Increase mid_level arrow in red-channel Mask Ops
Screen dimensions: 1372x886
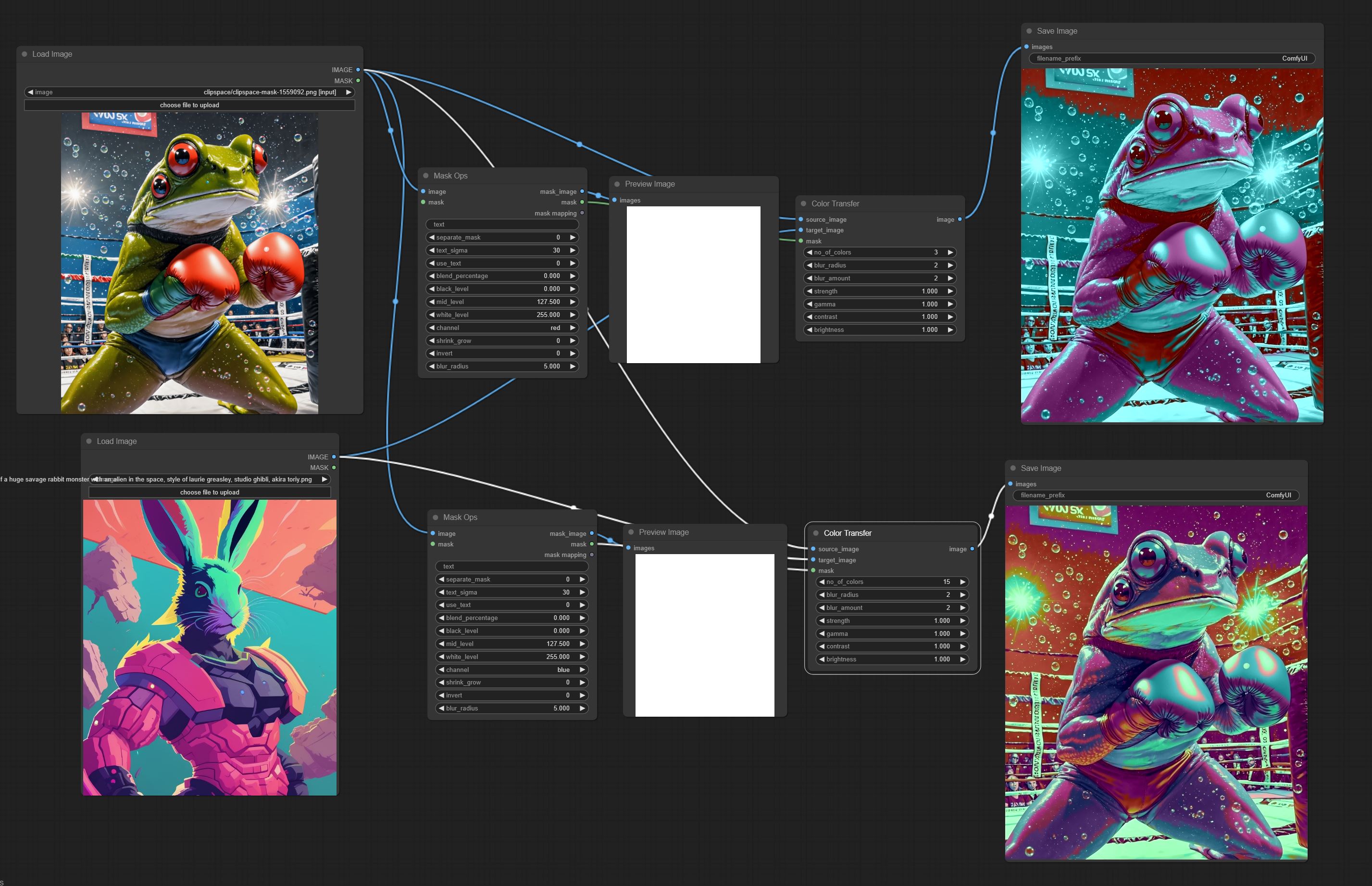(x=573, y=302)
